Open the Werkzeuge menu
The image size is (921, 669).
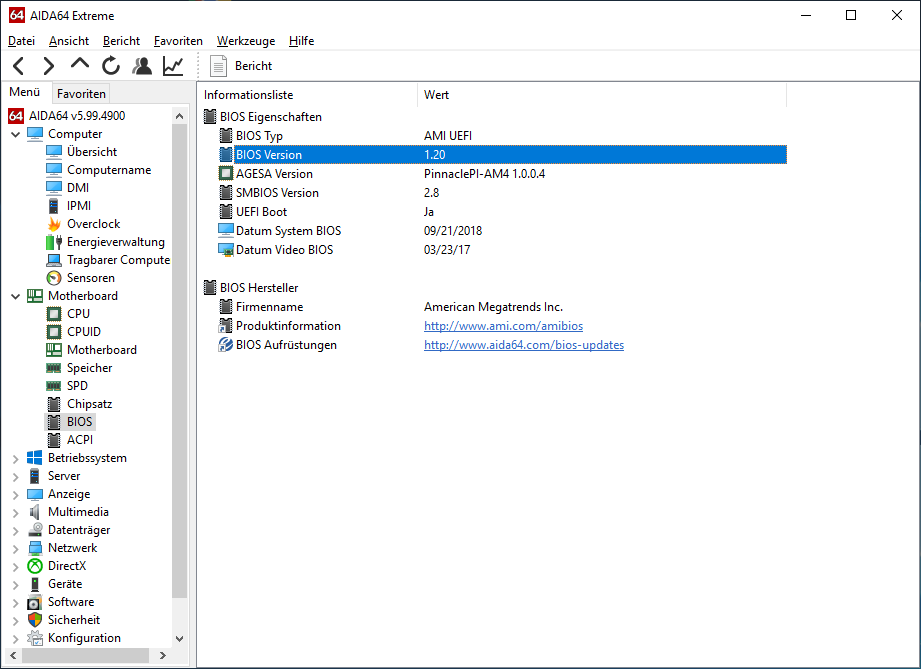(x=246, y=41)
